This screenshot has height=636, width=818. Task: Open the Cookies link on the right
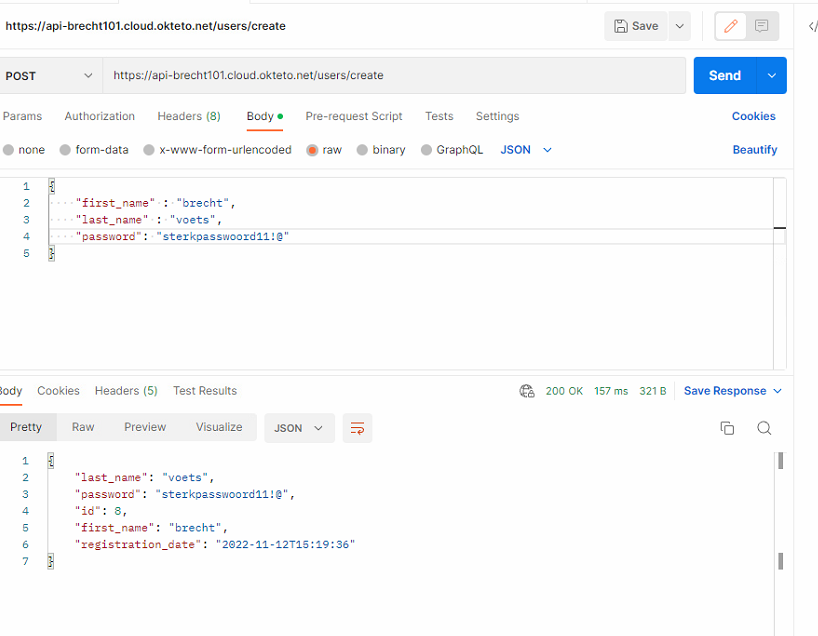tap(753, 116)
